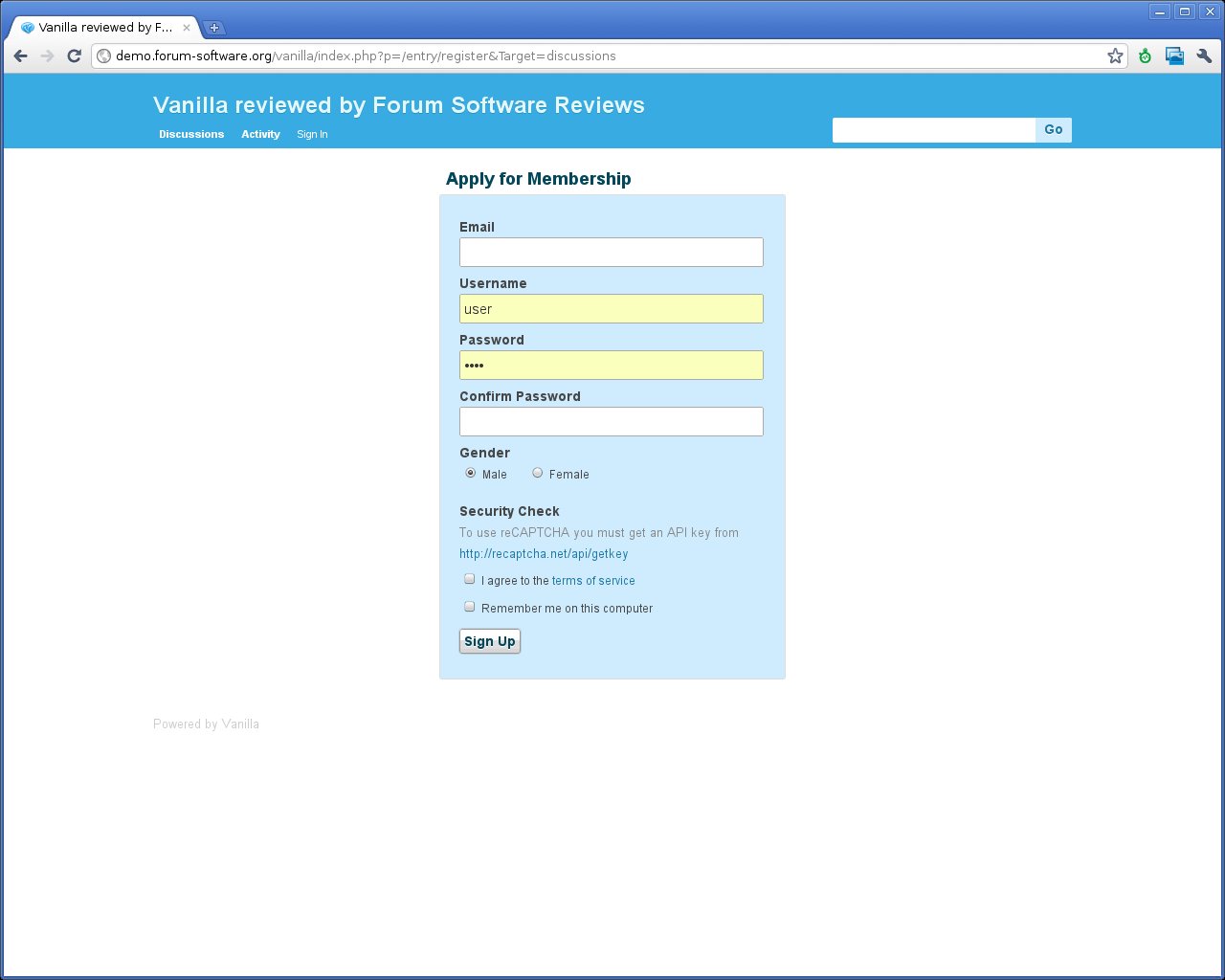Enable Remember me on this computer
This screenshot has width=1225, height=980.
pyautogui.click(x=470, y=607)
